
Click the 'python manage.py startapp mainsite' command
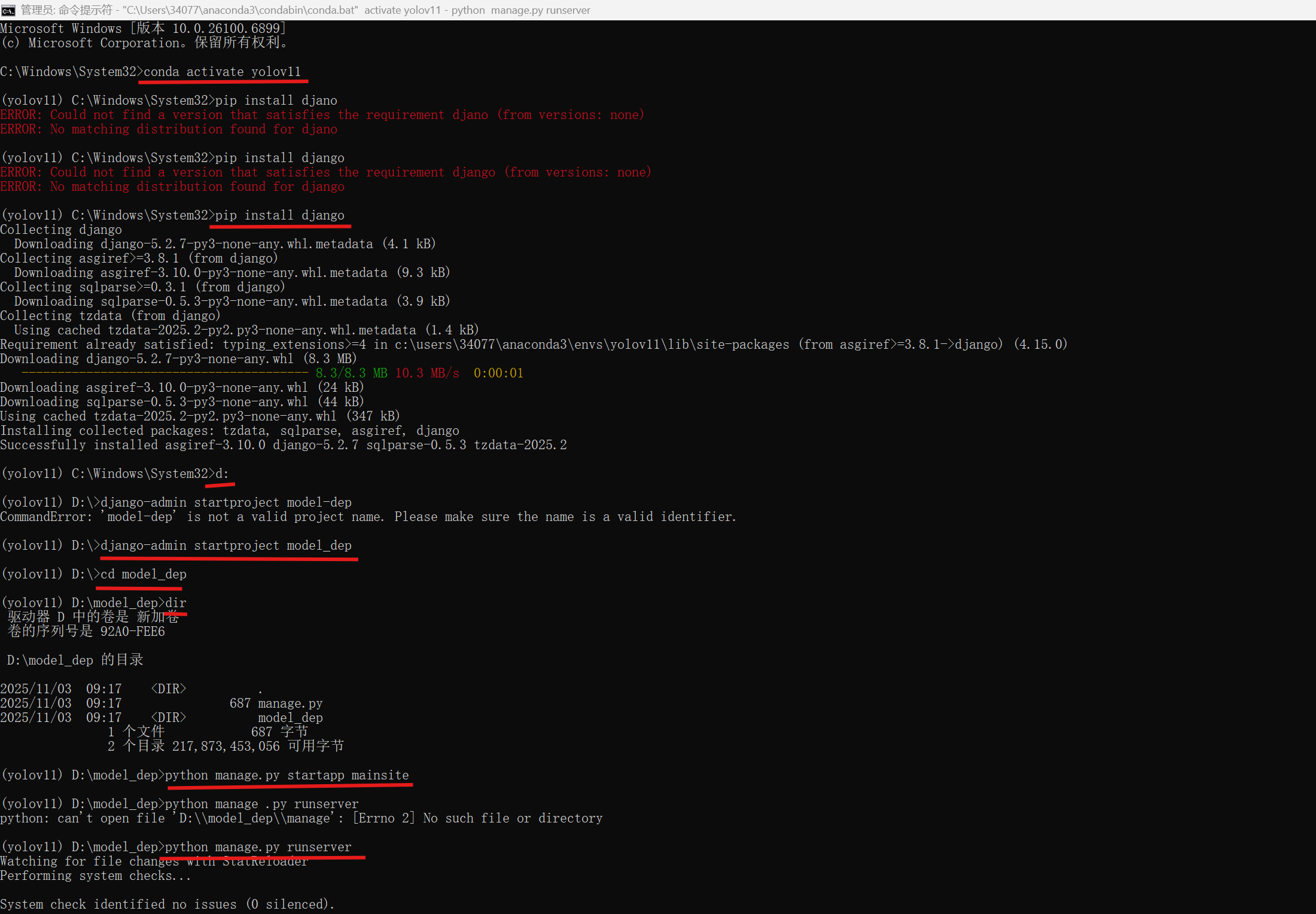click(x=287, y=775)
